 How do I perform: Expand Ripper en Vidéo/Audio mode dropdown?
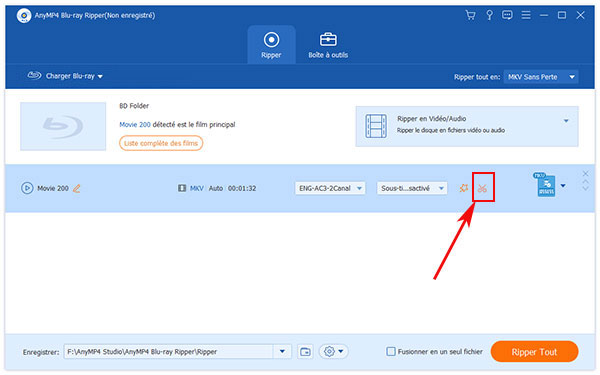tap(566, 121)
